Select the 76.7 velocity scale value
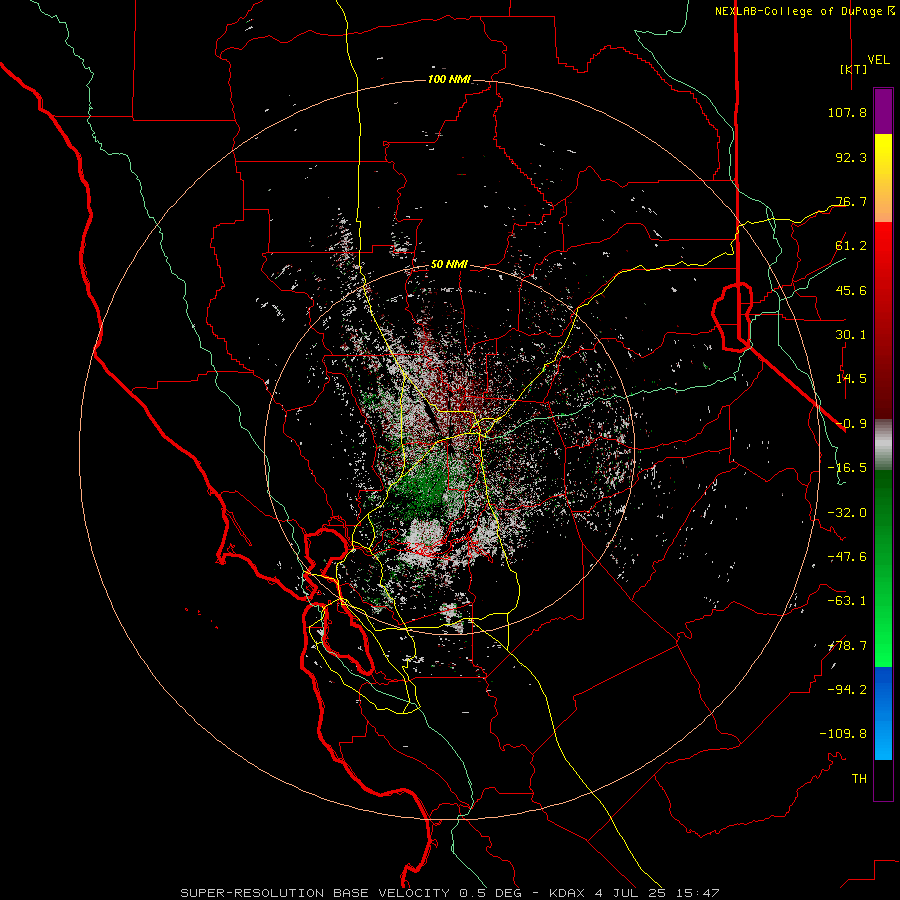This screenshot has height=900, width=900. 851,201
